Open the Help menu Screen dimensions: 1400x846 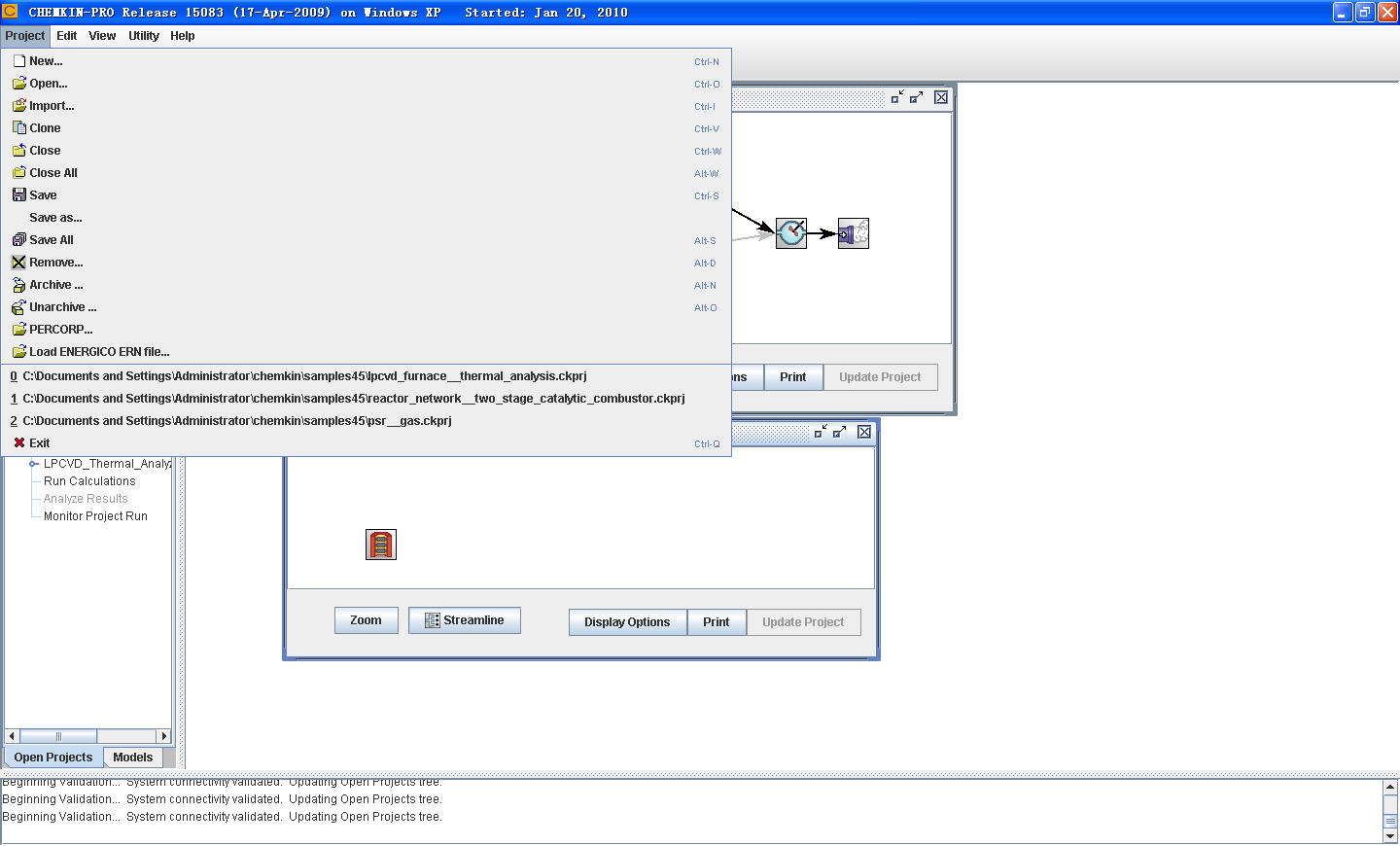click(x=182, y=36)
